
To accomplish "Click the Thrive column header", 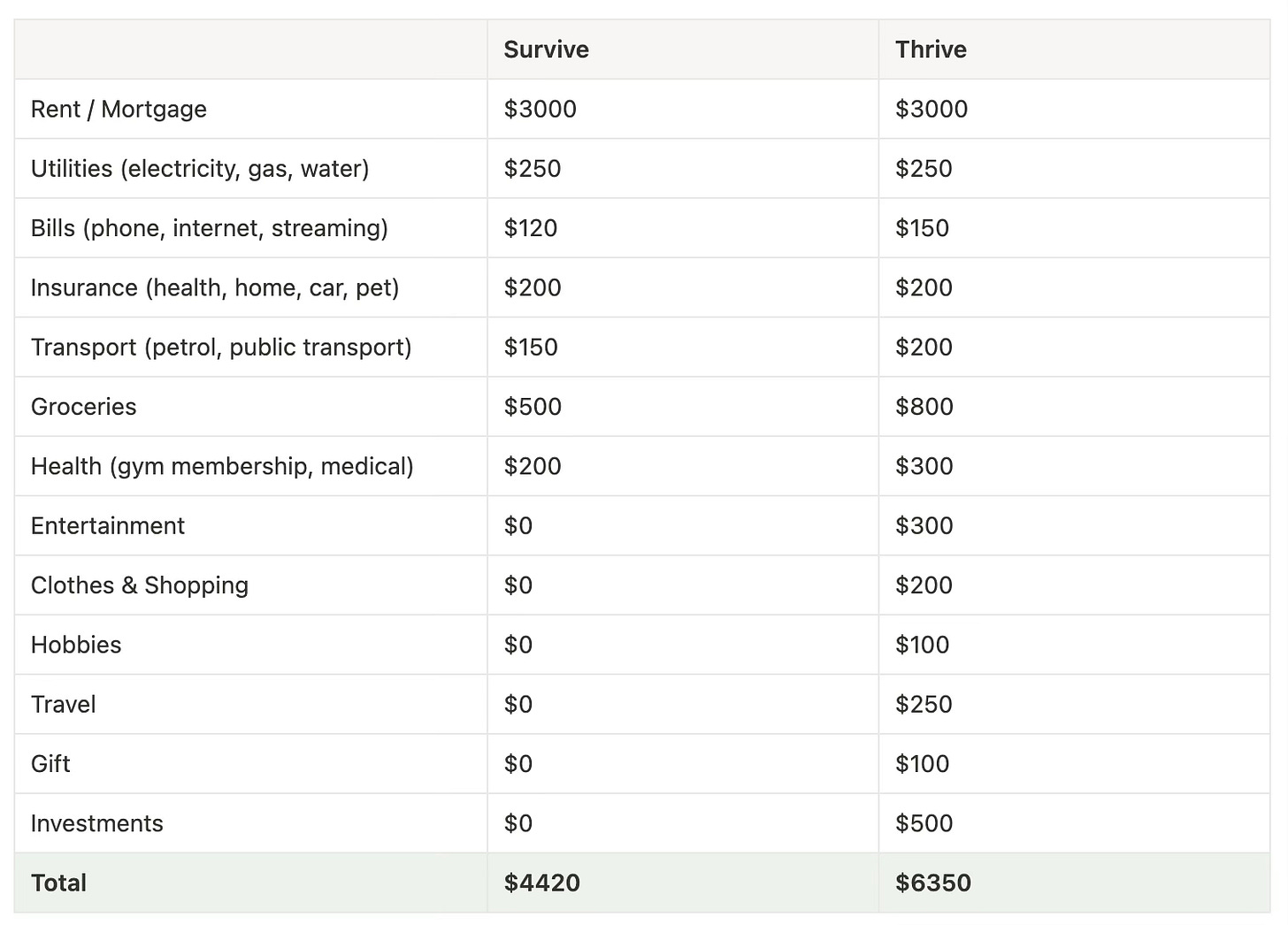I will [931, 50].
